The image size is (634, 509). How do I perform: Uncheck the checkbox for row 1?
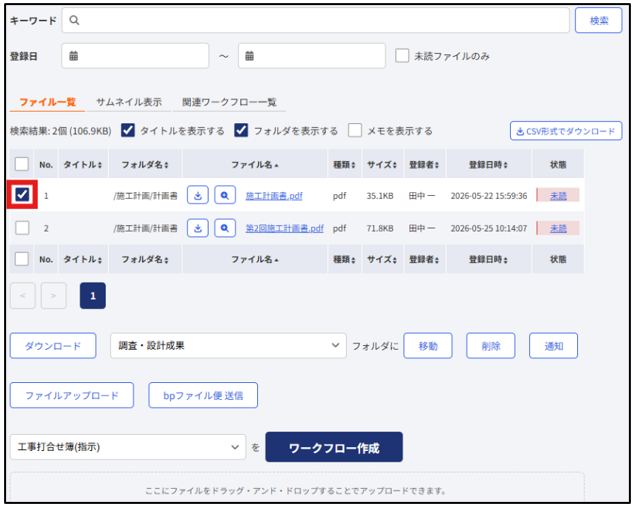(x=22, y=194)
